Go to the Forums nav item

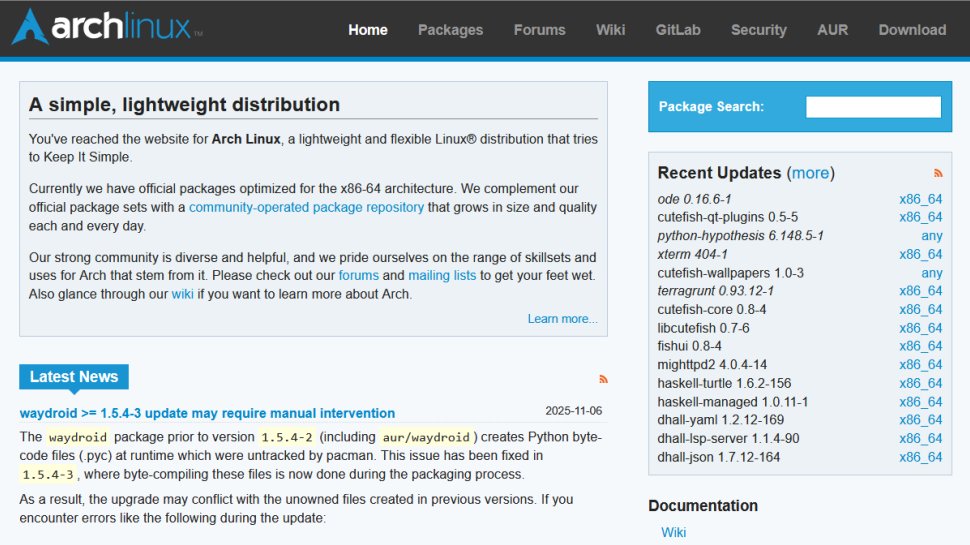[539, 30]
